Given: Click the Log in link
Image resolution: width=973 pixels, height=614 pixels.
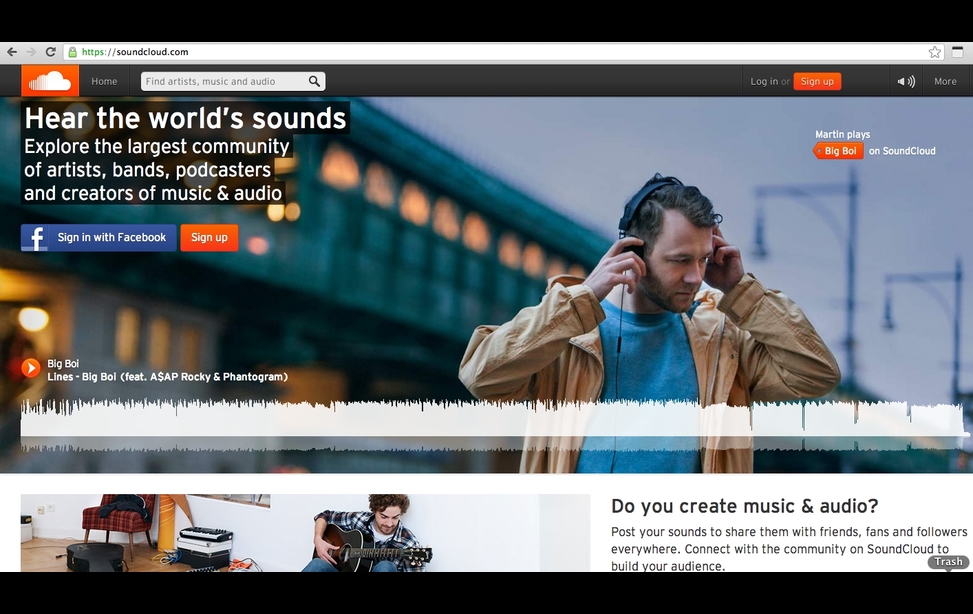Looking at the screenshot, I should click(764, 81).
